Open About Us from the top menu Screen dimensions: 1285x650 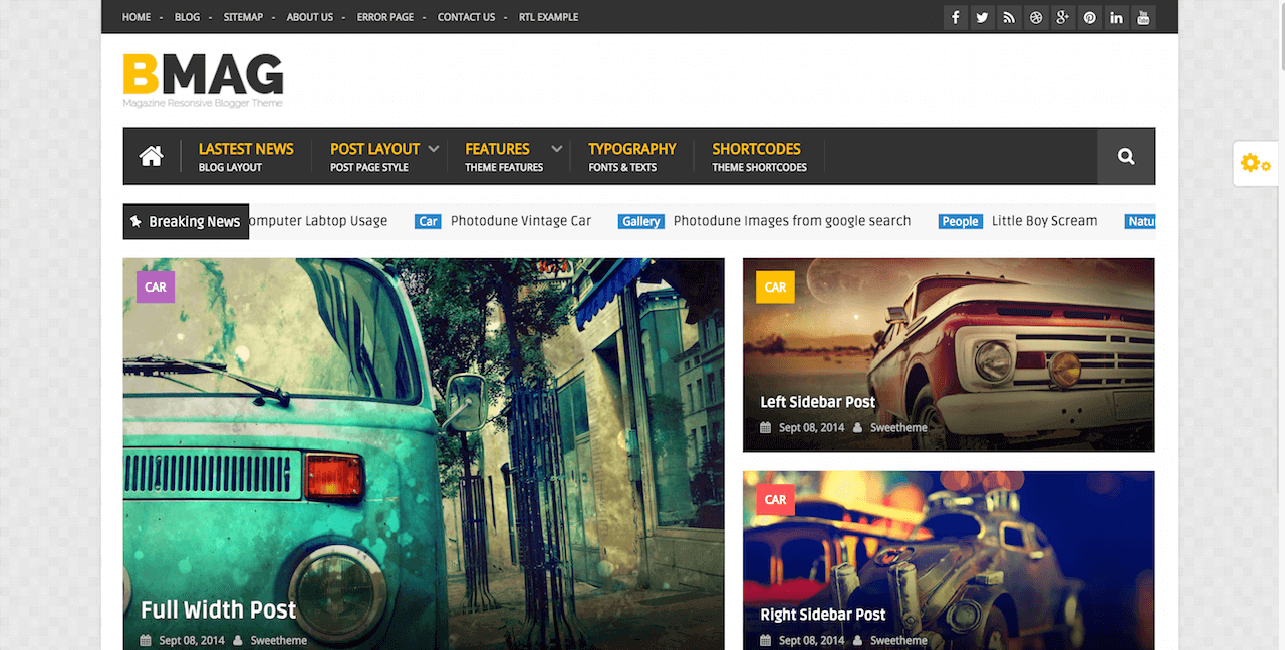coord(310,17)
